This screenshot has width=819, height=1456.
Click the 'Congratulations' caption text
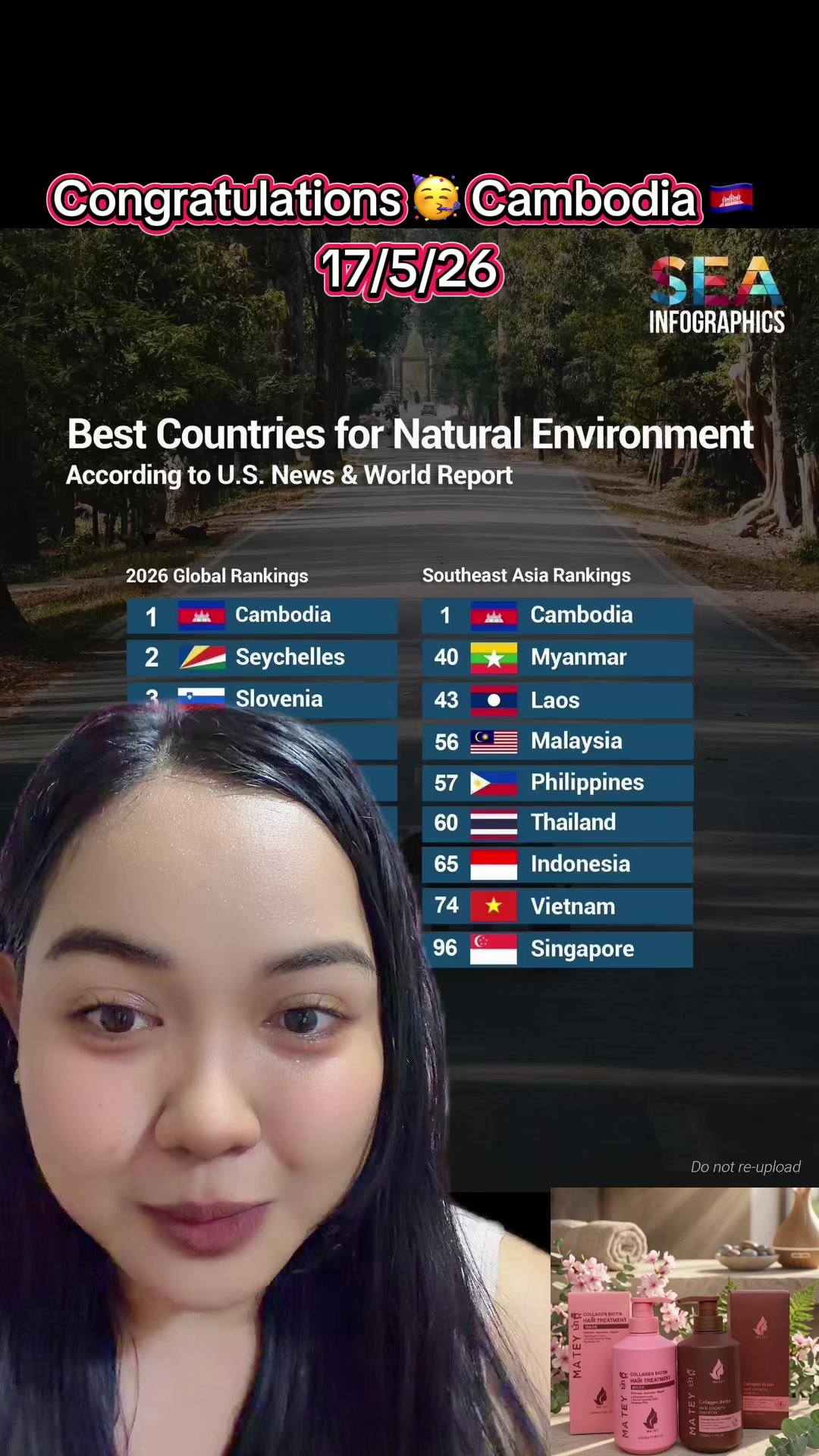(x=227, y=199)
